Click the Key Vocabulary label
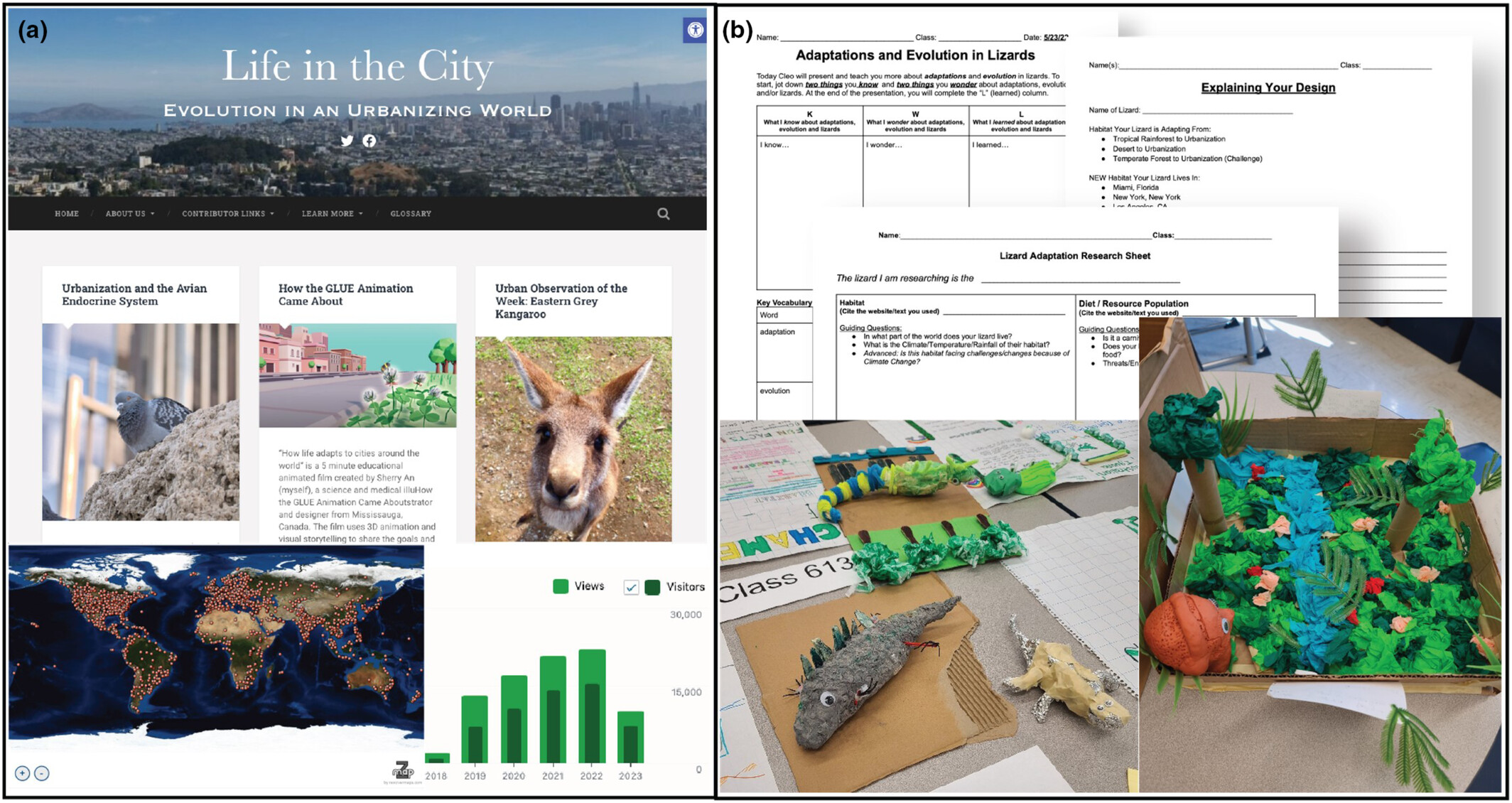 point(784,303)
